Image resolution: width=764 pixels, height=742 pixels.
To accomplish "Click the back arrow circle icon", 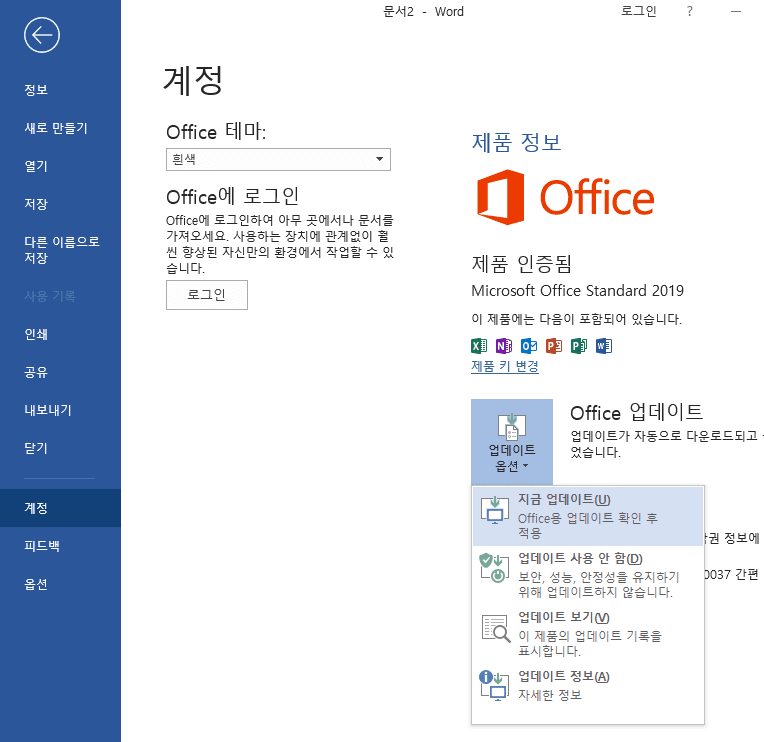I will pos(42,35).
